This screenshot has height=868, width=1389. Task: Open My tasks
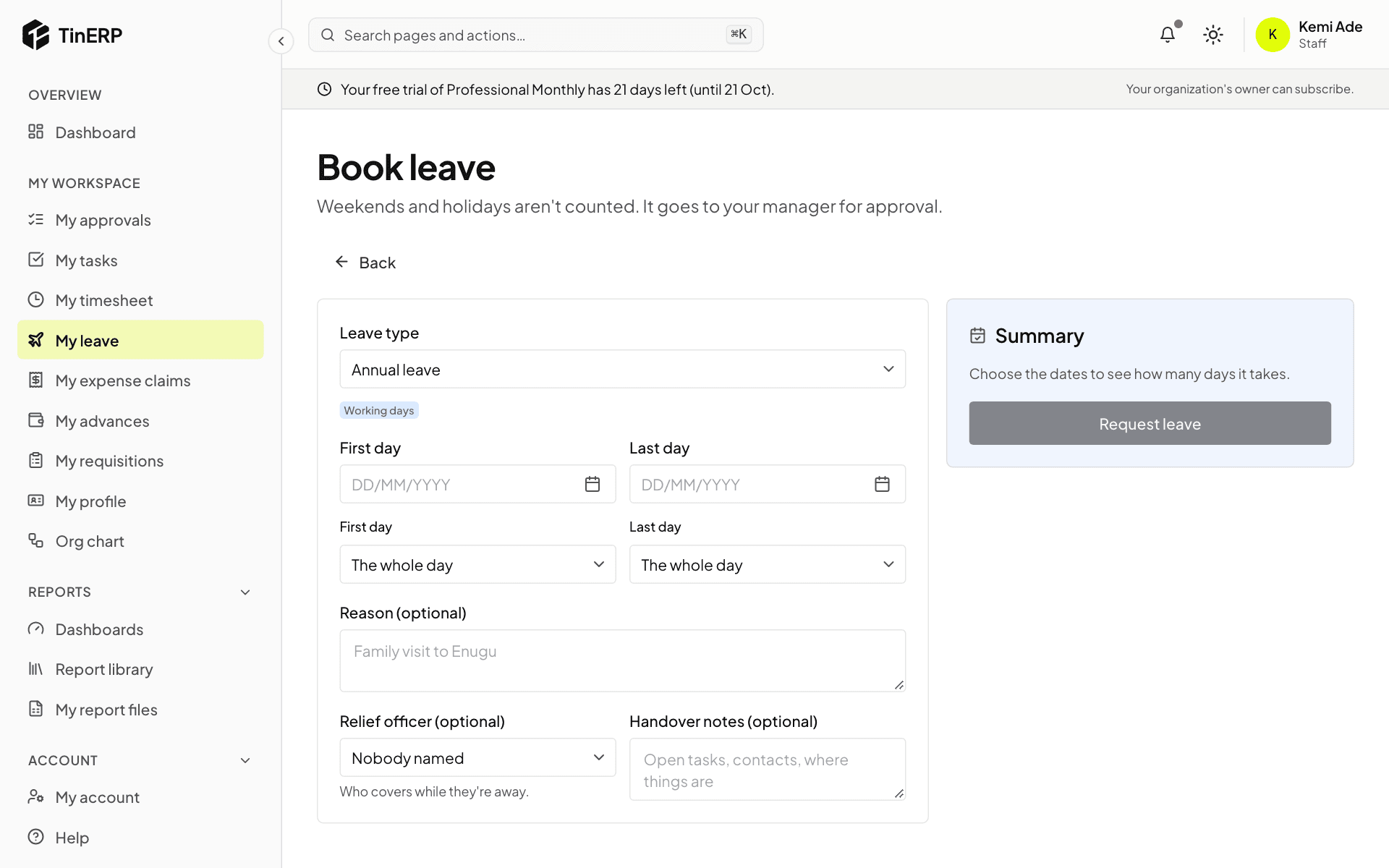[x=140, y=260]
